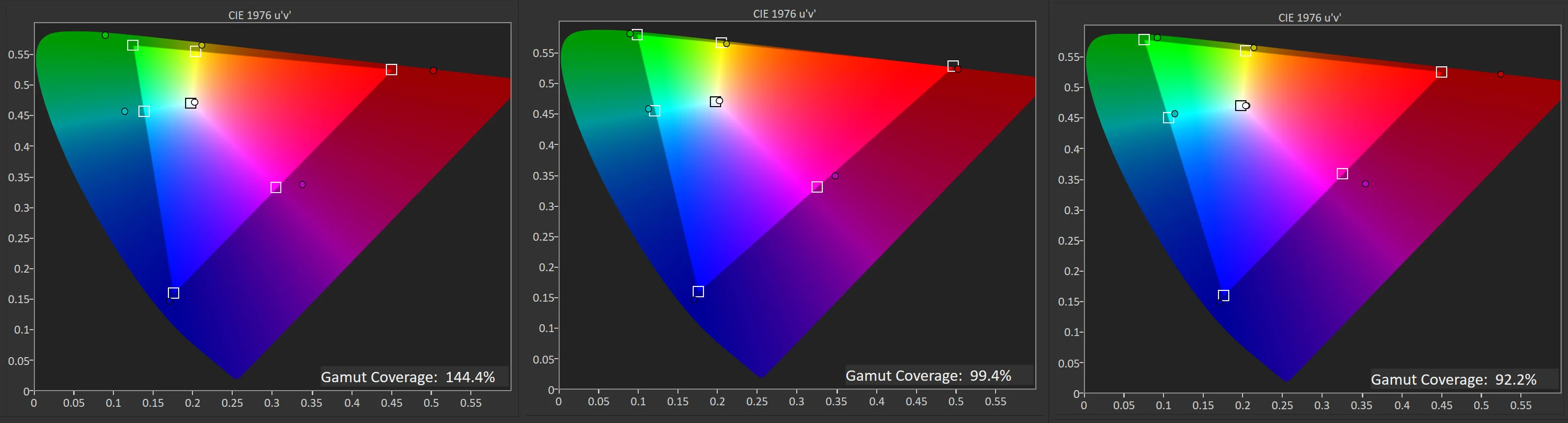Image resolution: width=1568 pixels, height=423 pixels.
Task: Pick the yellow target square in the 99.4% chart
Action: (721, 43)
